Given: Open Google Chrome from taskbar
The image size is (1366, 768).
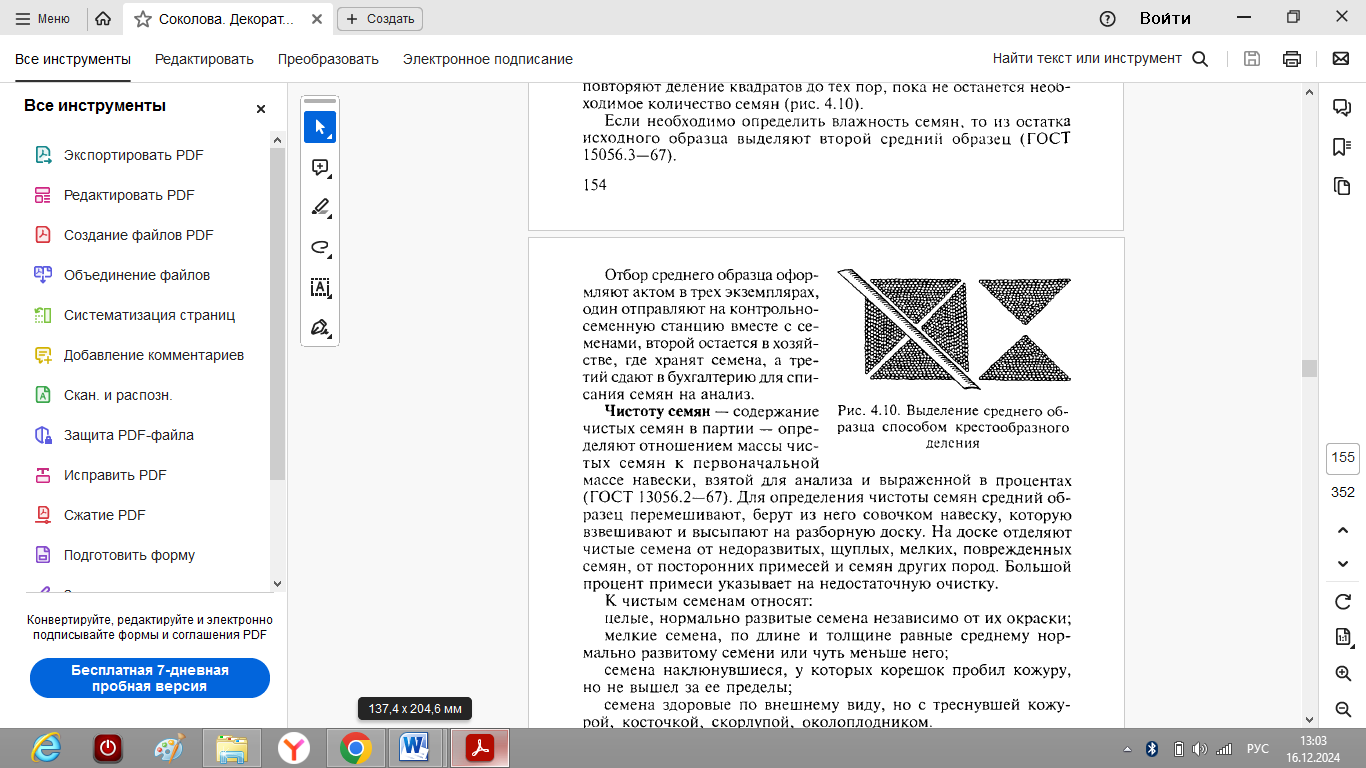Looking at the screenshot, I should [356, 748].
